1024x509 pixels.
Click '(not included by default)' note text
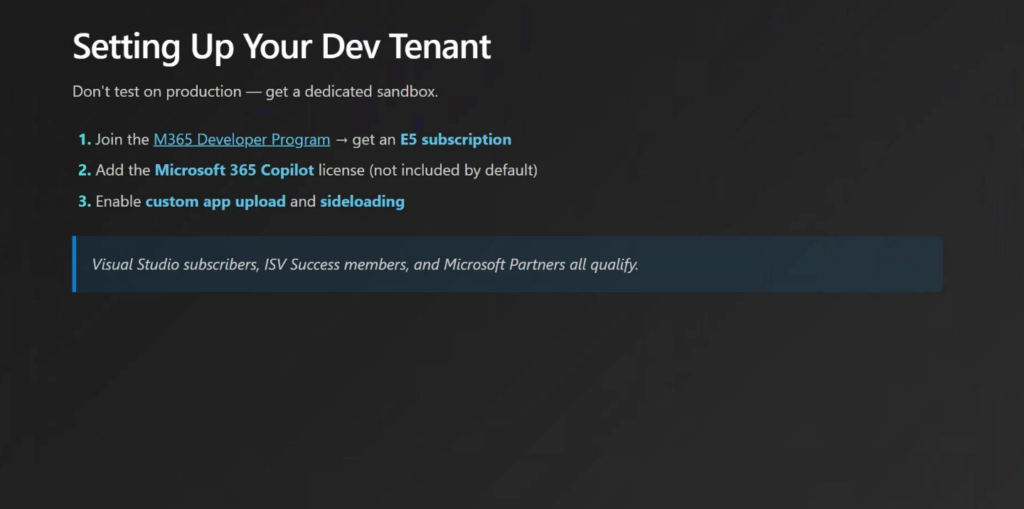454,170
